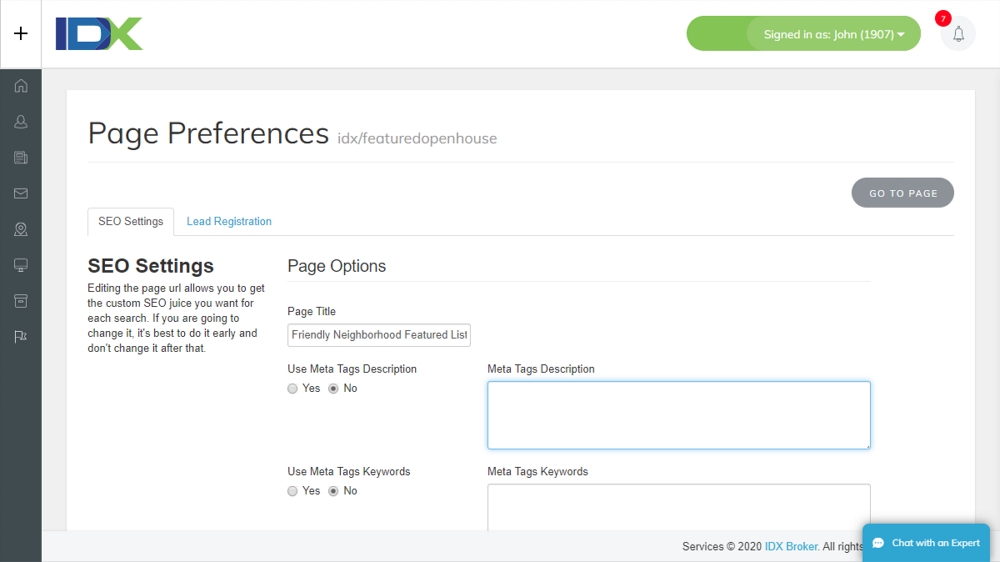Click the Page Title input field
Image resolution: width=1000 pixels, height=562 pixels.
click(379, 335)
